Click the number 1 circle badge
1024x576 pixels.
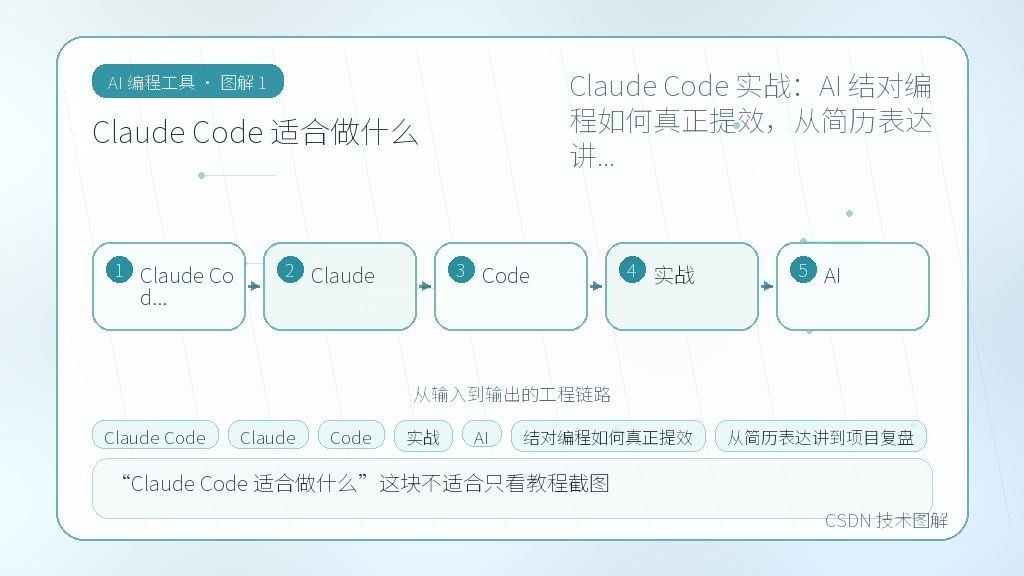point(120,270)
